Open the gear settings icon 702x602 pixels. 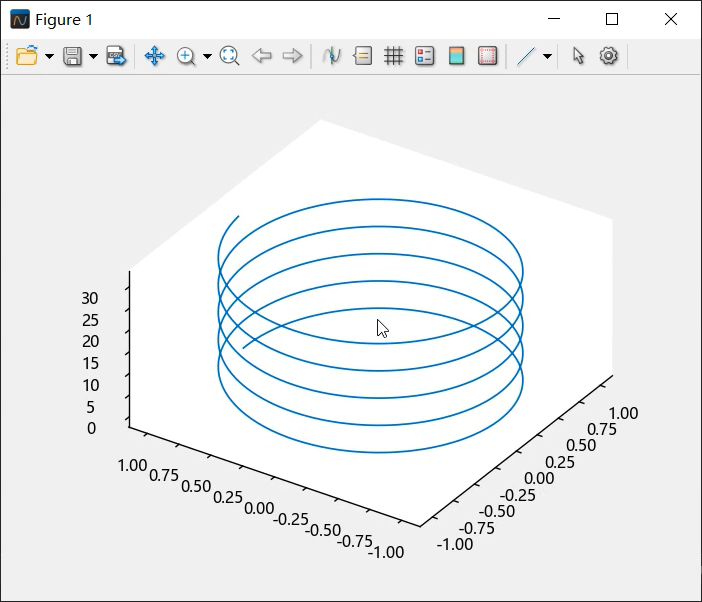pyautogui.click(x=608, y=56)
